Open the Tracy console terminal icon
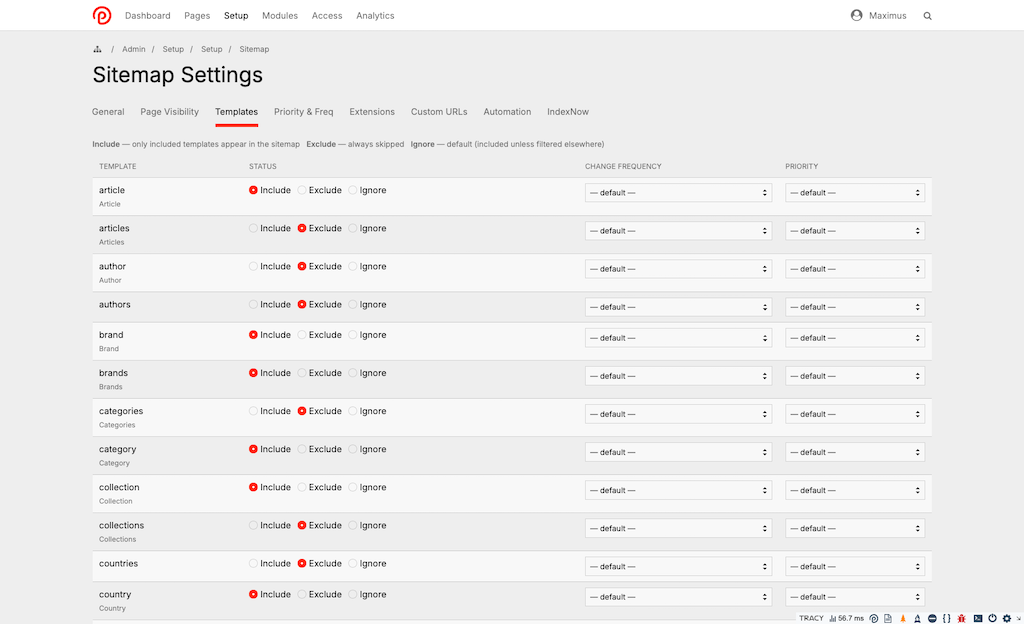1024x624 pixels. [978, 618]
